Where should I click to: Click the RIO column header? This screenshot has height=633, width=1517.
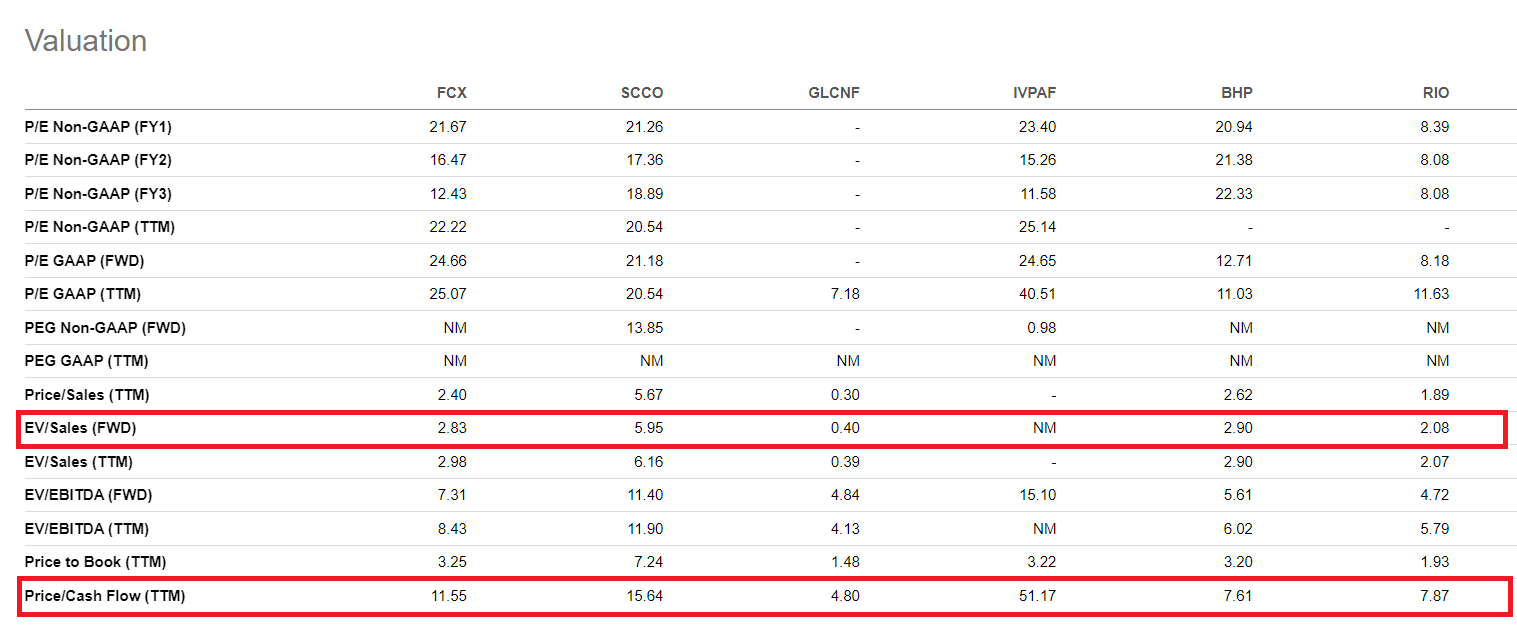pos(1436,93)
